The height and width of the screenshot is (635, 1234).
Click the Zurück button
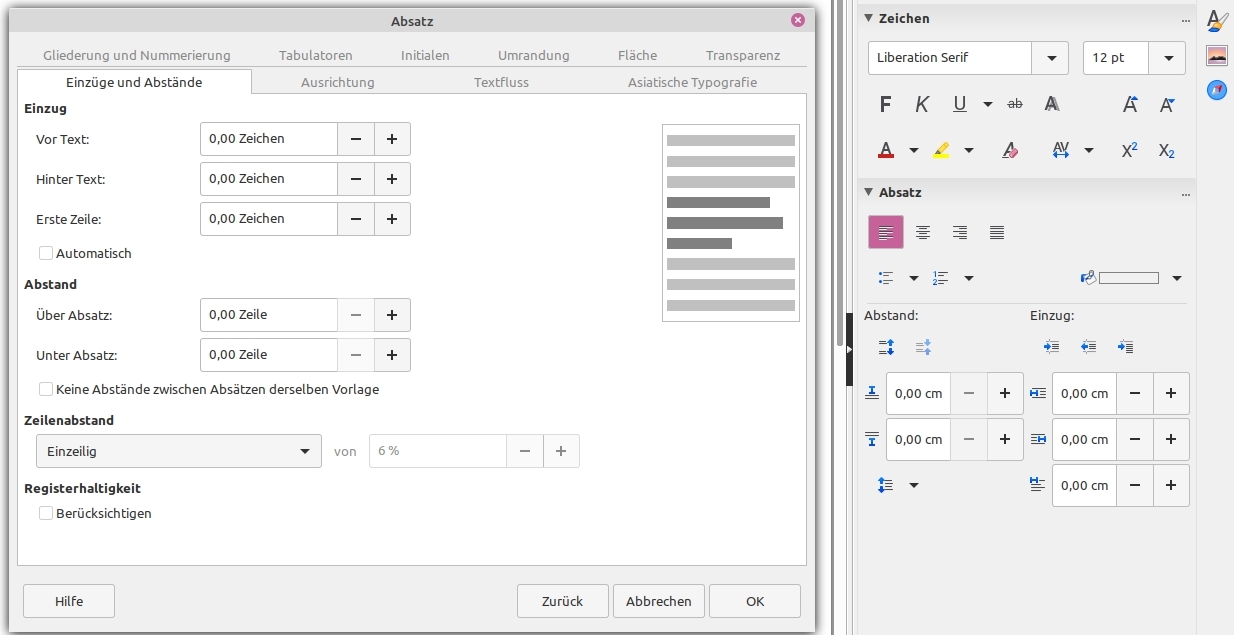pyautogui.click(x=562, y=601)
